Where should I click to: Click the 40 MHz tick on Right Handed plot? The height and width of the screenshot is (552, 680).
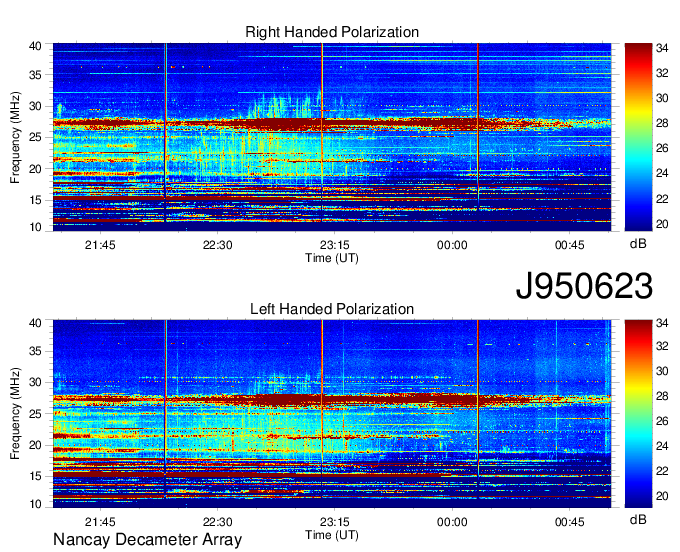[36, 46]
